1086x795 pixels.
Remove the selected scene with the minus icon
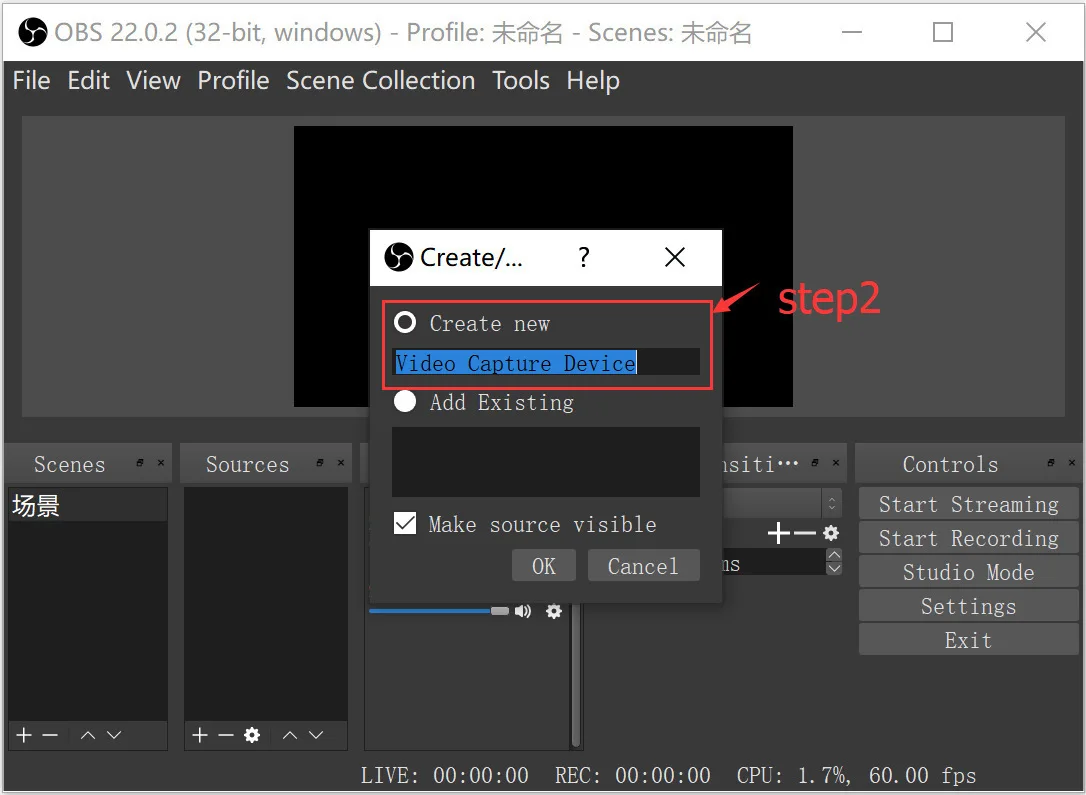tap(50, 735)
